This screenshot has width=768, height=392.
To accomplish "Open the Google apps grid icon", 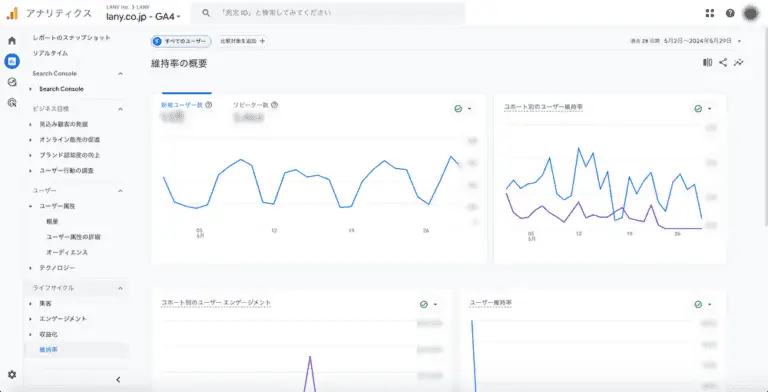I will coord(710,13).
